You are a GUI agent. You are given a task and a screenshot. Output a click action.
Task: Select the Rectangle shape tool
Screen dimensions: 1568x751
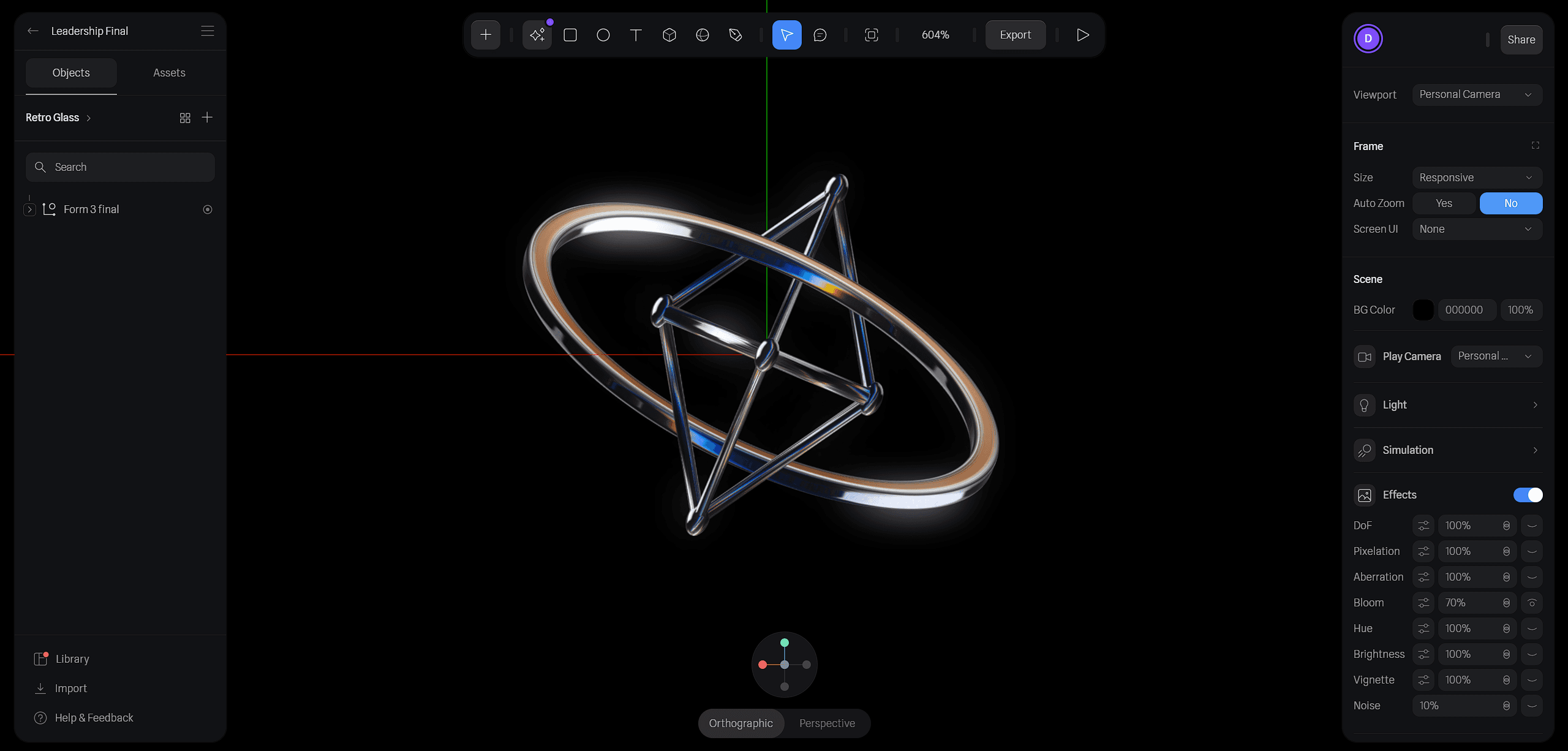[570, 35]
